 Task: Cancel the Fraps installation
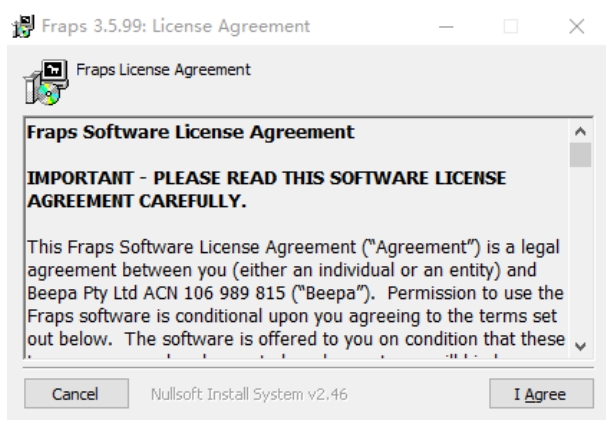click(77, 394)
